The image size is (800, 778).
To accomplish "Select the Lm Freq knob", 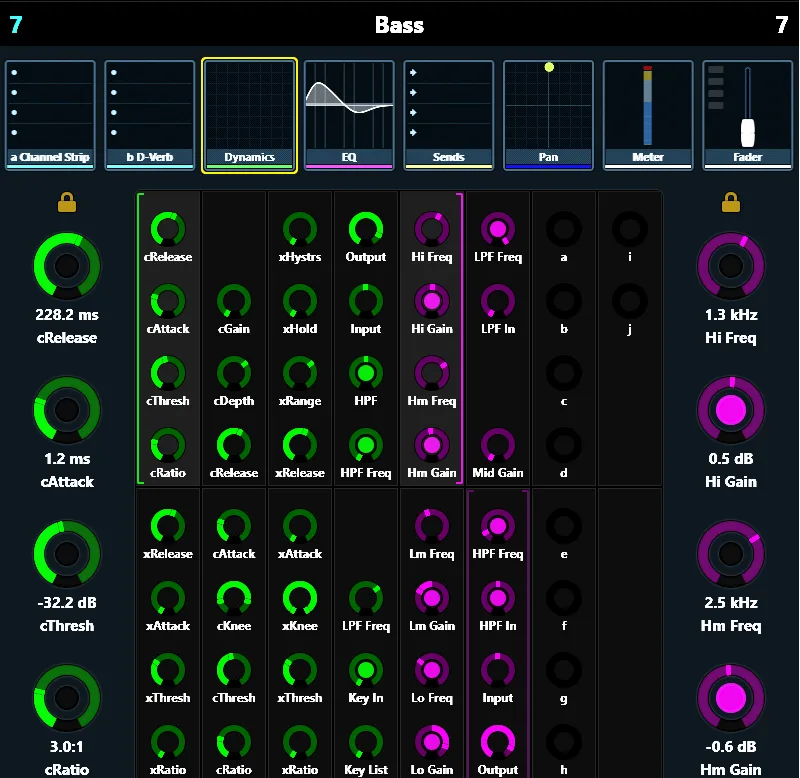I will coord(432,526).
